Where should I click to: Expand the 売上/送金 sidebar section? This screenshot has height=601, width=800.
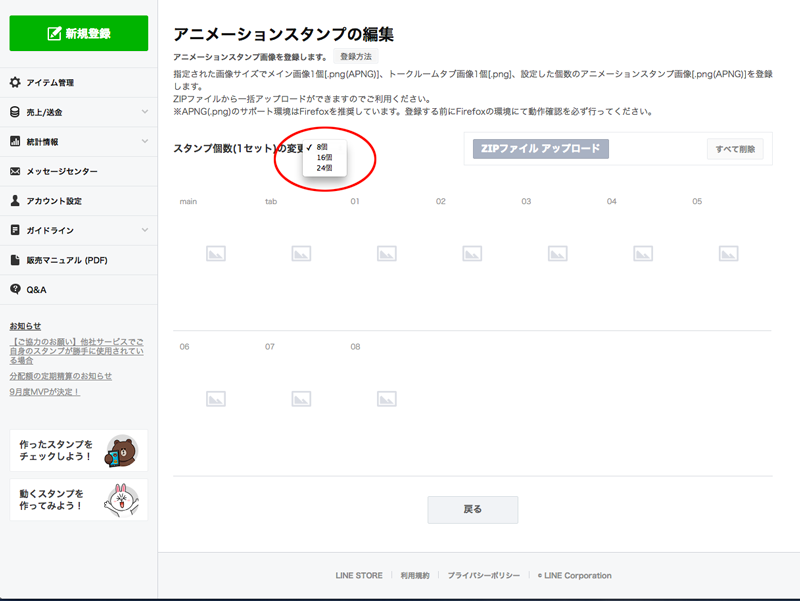[144, 112]
